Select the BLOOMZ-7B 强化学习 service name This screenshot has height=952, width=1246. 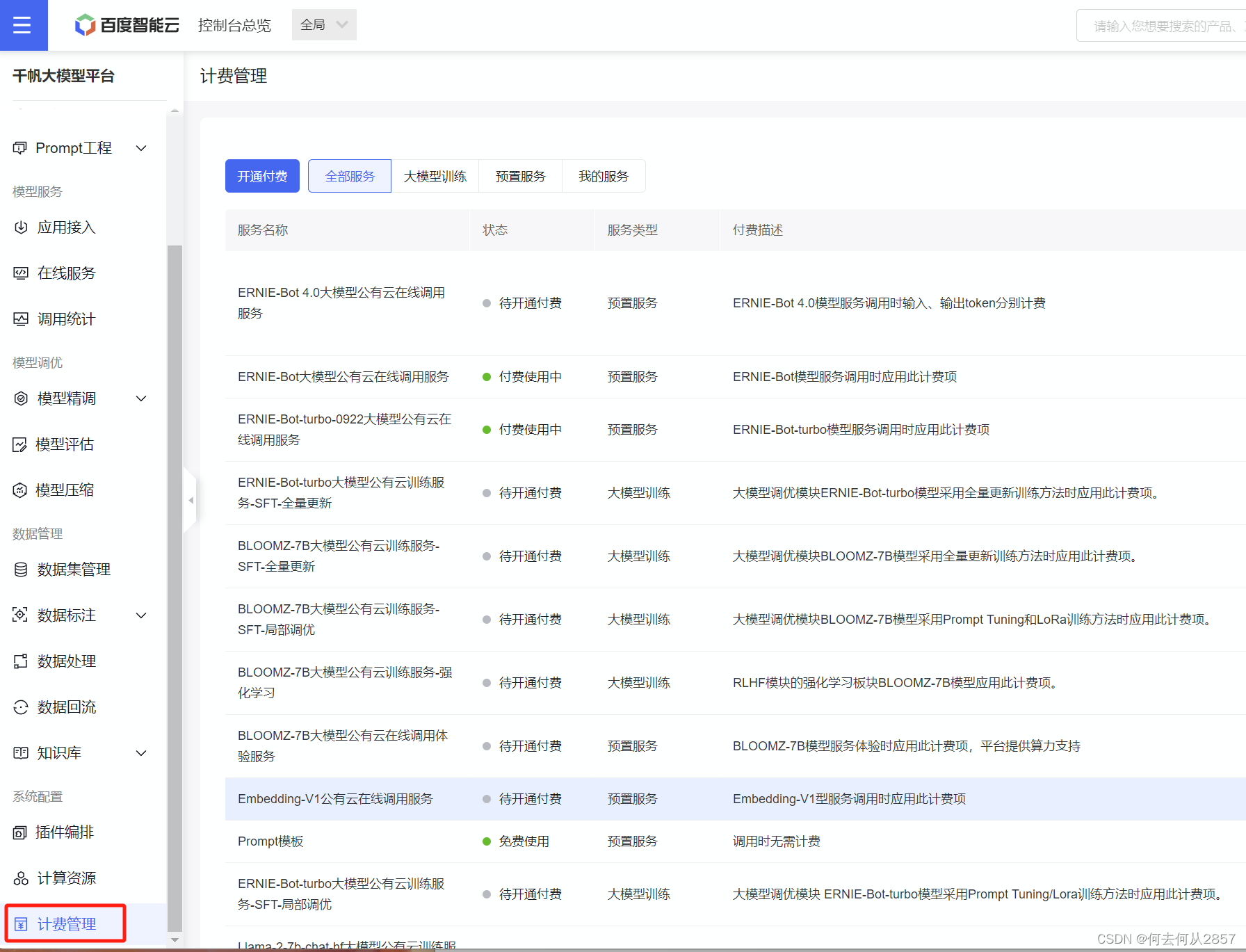click(345, 683)
